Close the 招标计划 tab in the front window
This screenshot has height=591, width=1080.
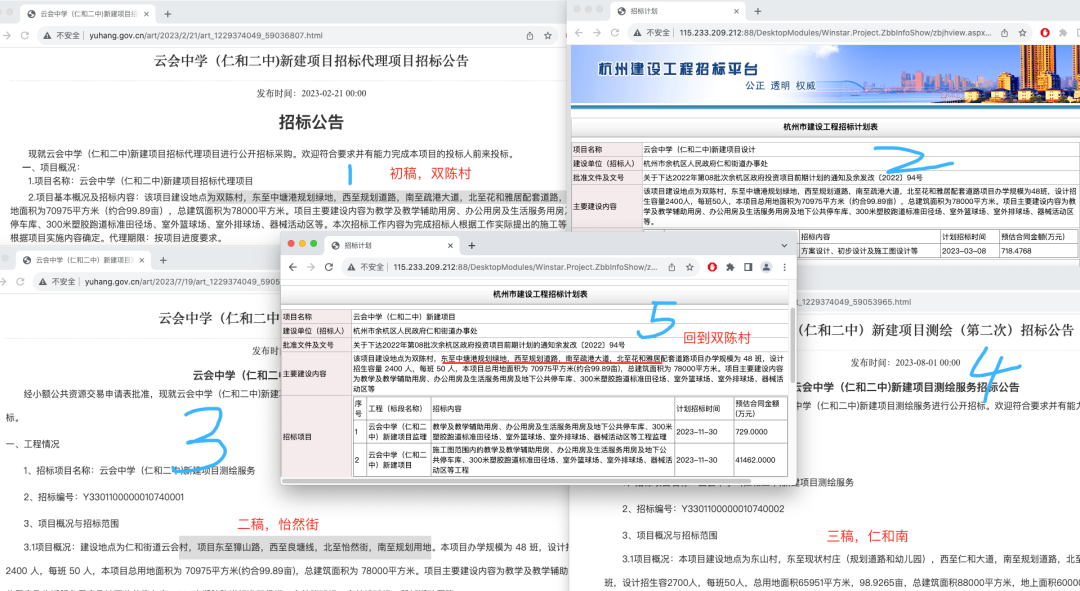(450, 245)
